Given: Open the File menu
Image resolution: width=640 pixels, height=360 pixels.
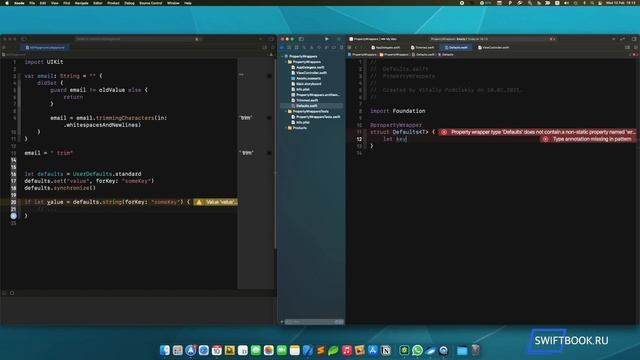Looking at the screenshot, I should (x=32, y=3).
